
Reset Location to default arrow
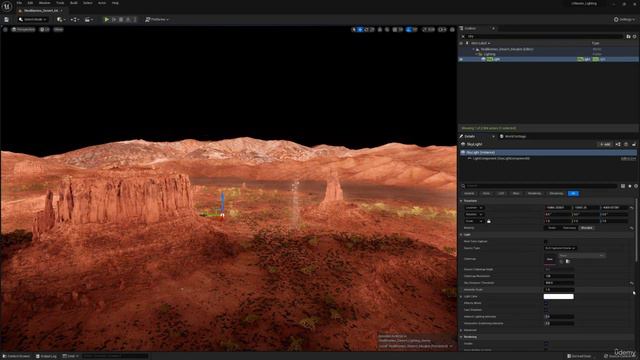(x=631, y=208)
